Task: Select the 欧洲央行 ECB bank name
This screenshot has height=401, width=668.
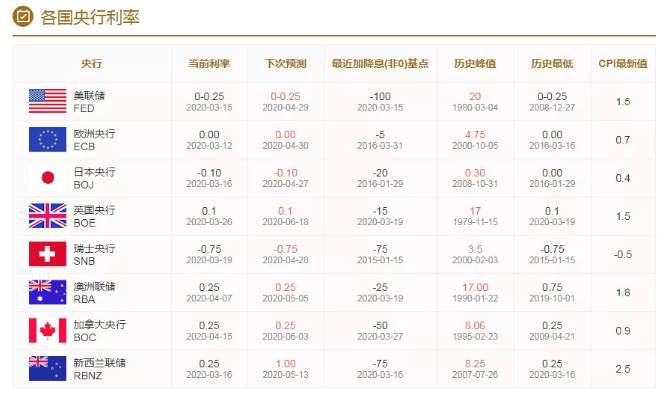Action: click(94, 140)
